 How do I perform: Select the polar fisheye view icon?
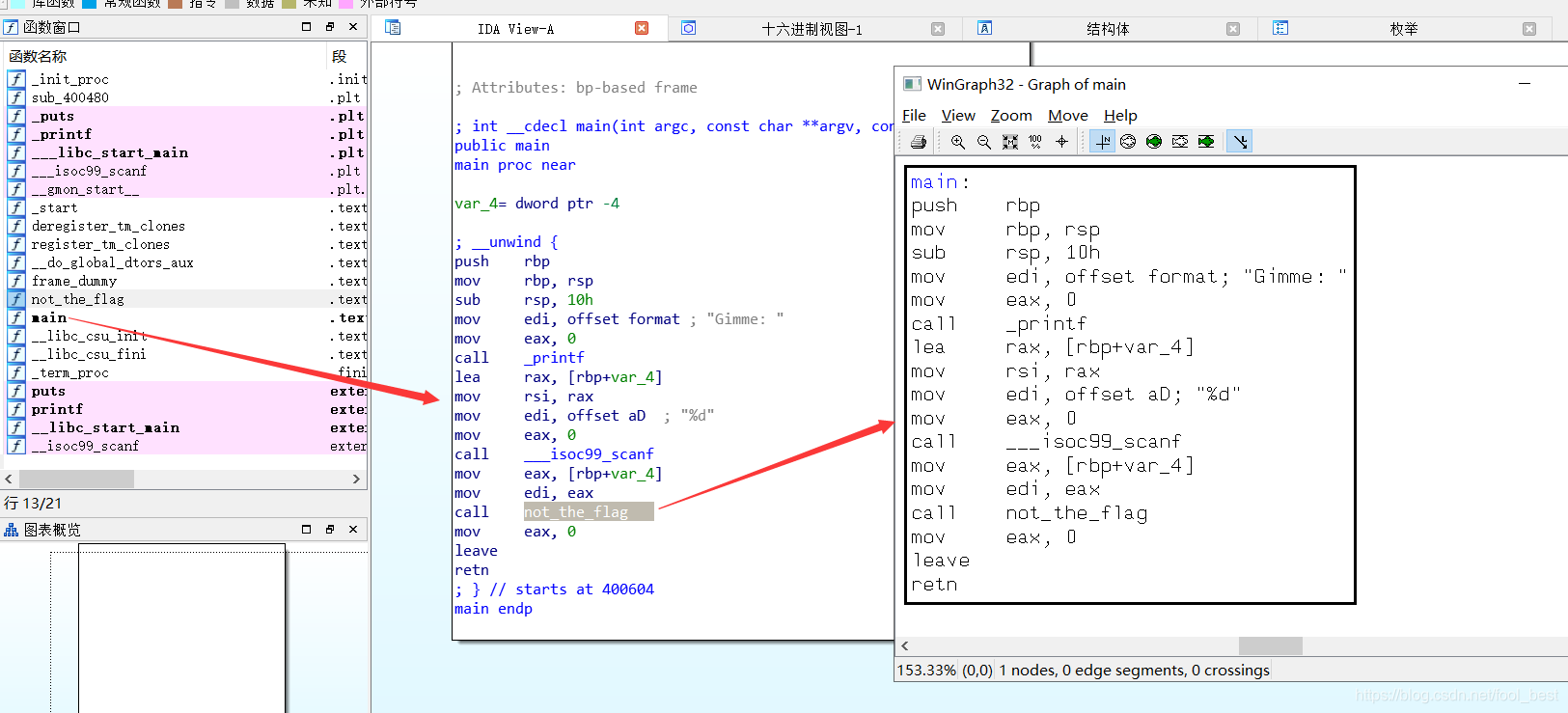(1128, 142)
